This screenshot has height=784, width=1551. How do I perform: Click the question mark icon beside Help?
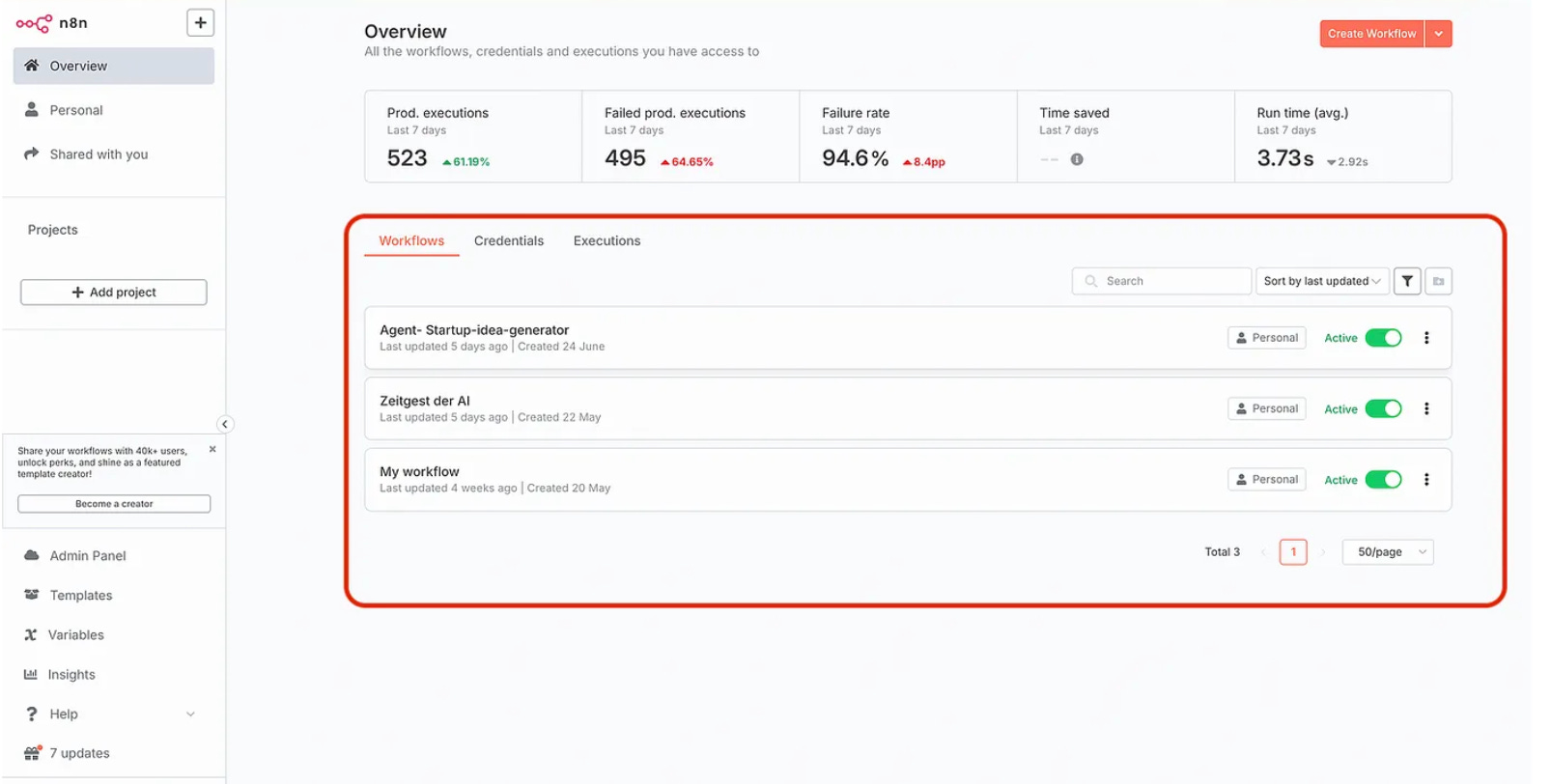pos(32,714)
